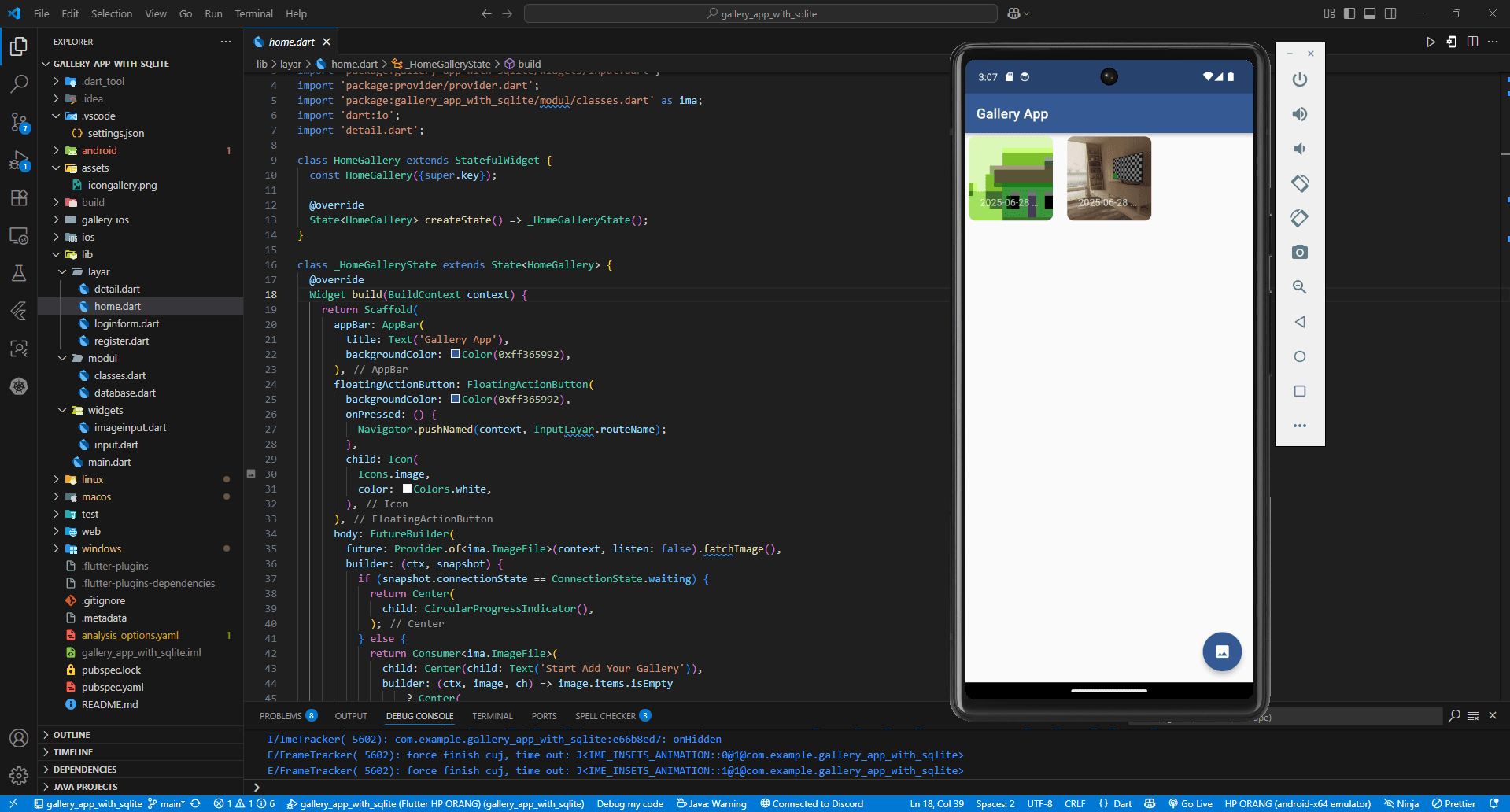Collapse the layar folder
The height and width of the screenshot is (812, 1510).
pos(98,271)
